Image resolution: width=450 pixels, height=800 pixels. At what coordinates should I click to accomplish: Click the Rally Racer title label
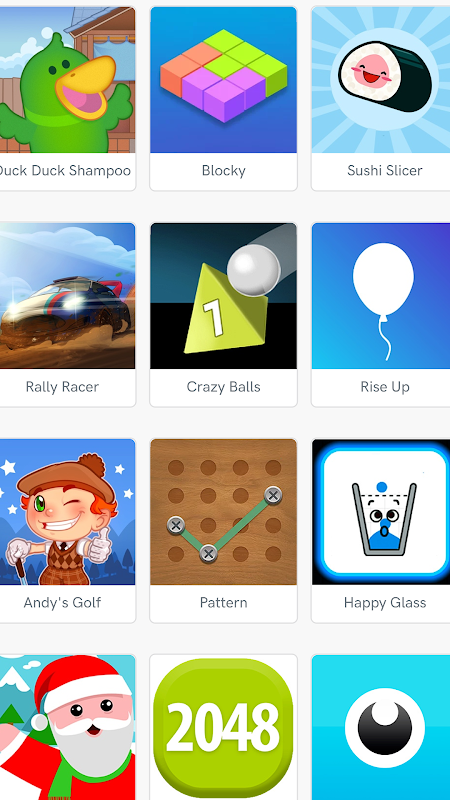[62, 387]
